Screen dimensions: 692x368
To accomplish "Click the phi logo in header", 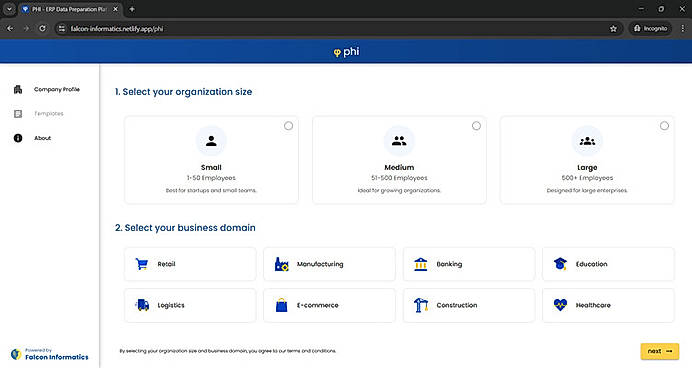I will 346,52.
